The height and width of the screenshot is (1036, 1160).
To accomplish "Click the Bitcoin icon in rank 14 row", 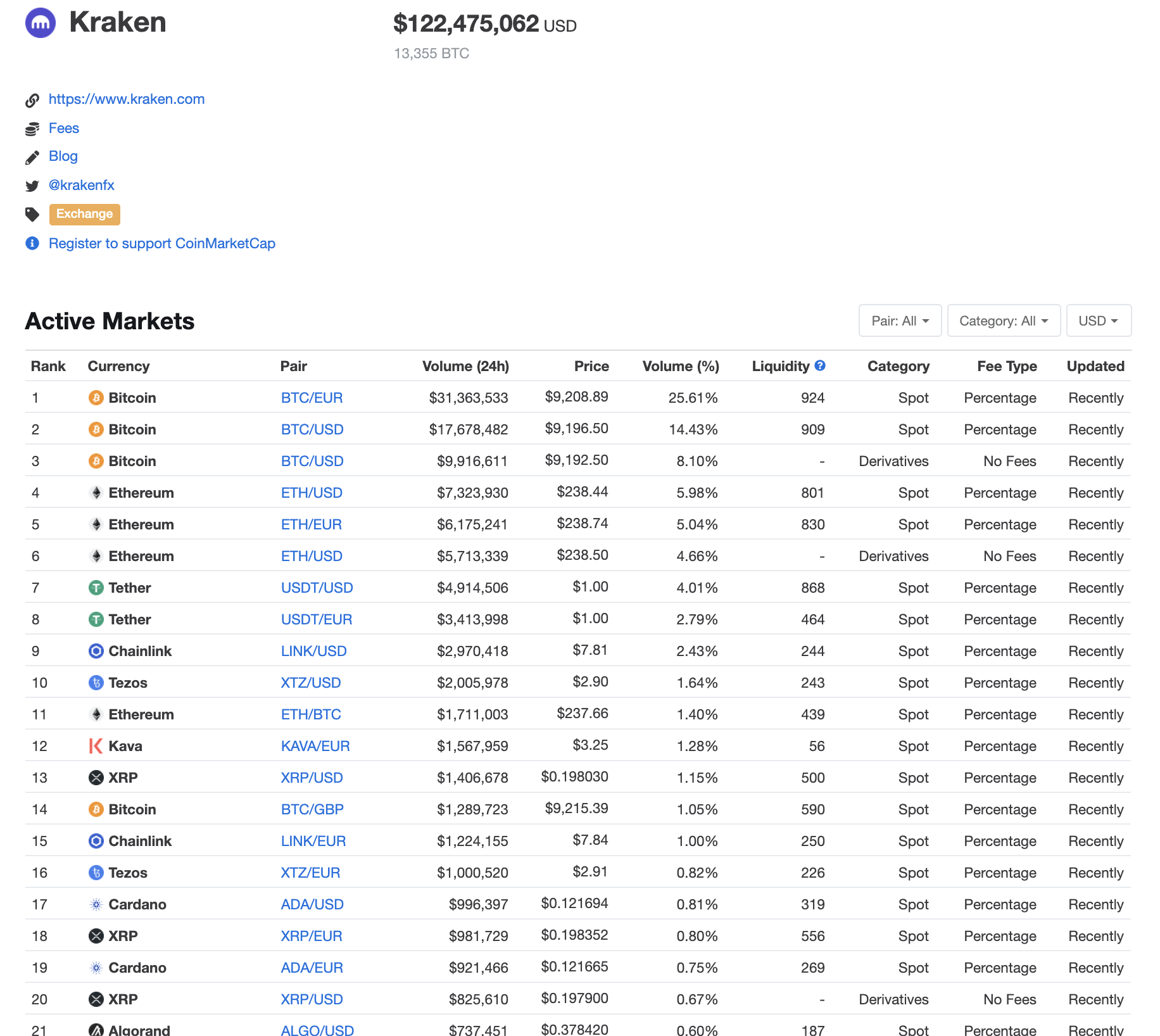I will pyautogui.click(x=96, y=809).
